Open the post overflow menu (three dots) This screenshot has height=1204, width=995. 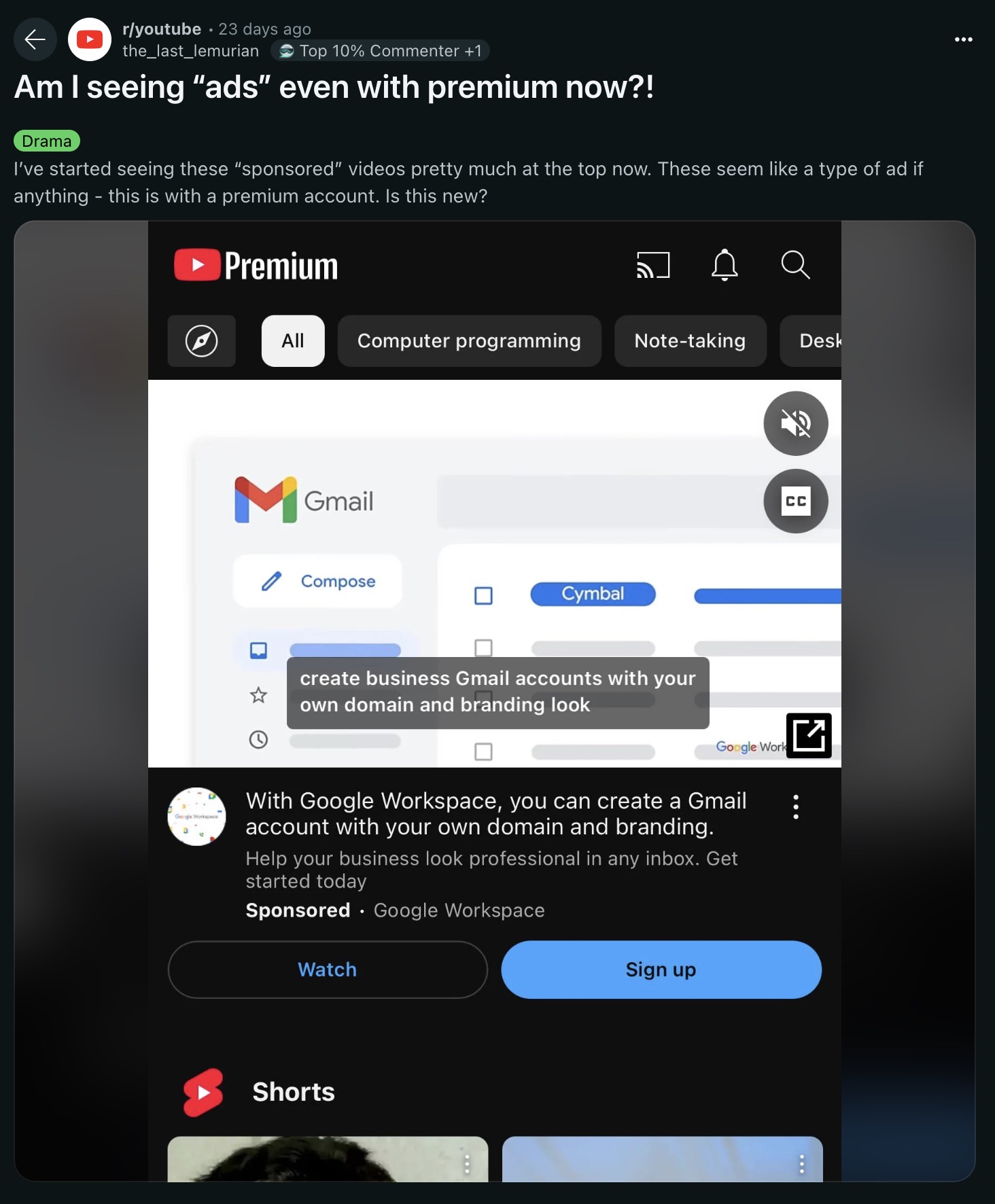(x=963, y=39)
